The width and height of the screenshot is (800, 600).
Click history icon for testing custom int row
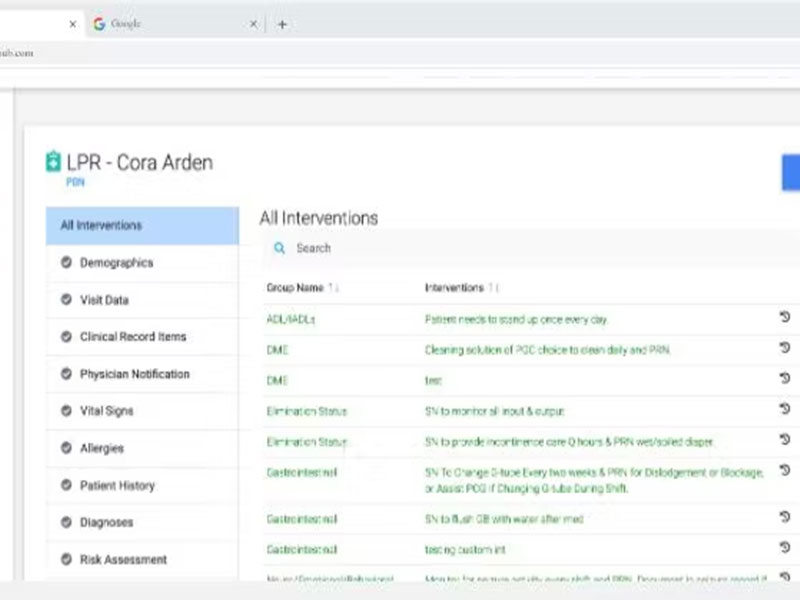784,548
